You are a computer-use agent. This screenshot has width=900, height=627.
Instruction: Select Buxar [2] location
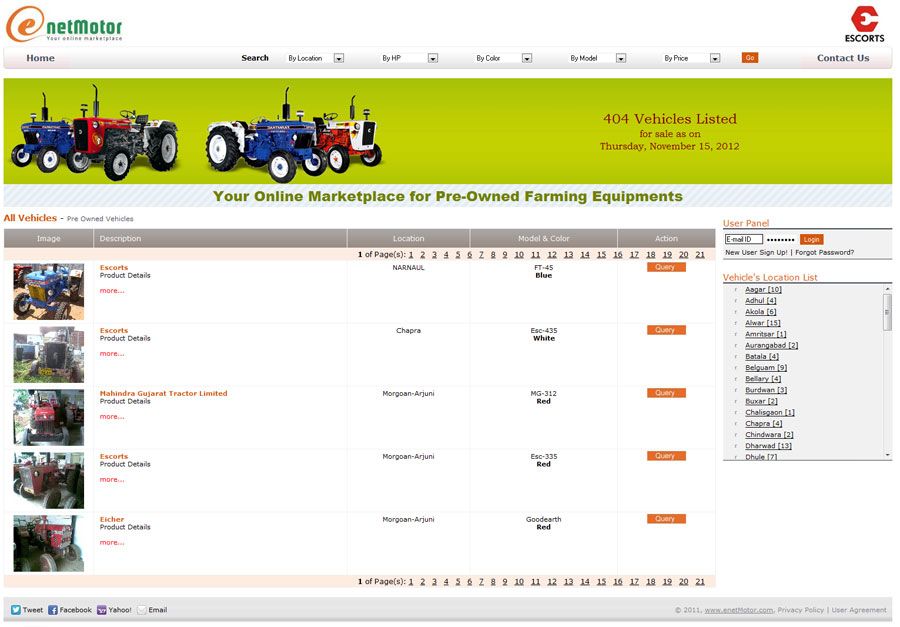[x=761, y=401]
